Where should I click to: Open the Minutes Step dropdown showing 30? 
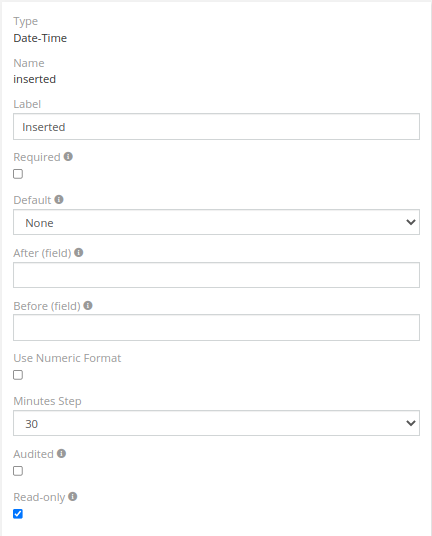(216, 423)
